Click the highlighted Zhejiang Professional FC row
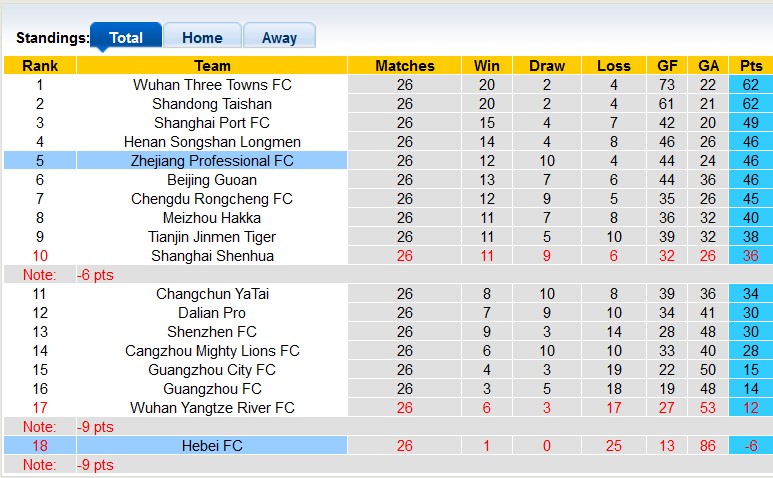This screenshot has height=478, width=773. (212, 161)
